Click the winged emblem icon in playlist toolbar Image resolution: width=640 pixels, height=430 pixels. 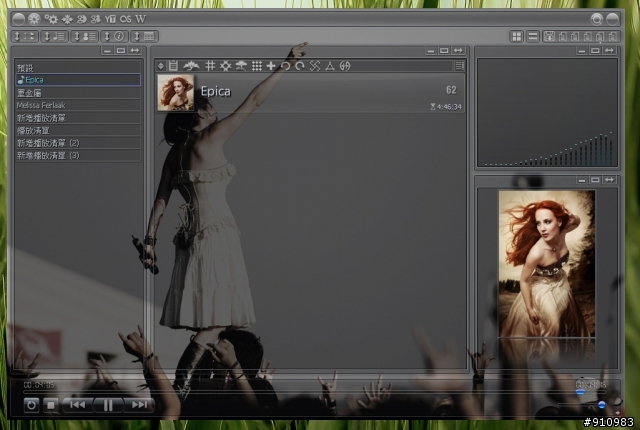click(x=191, y=66)
